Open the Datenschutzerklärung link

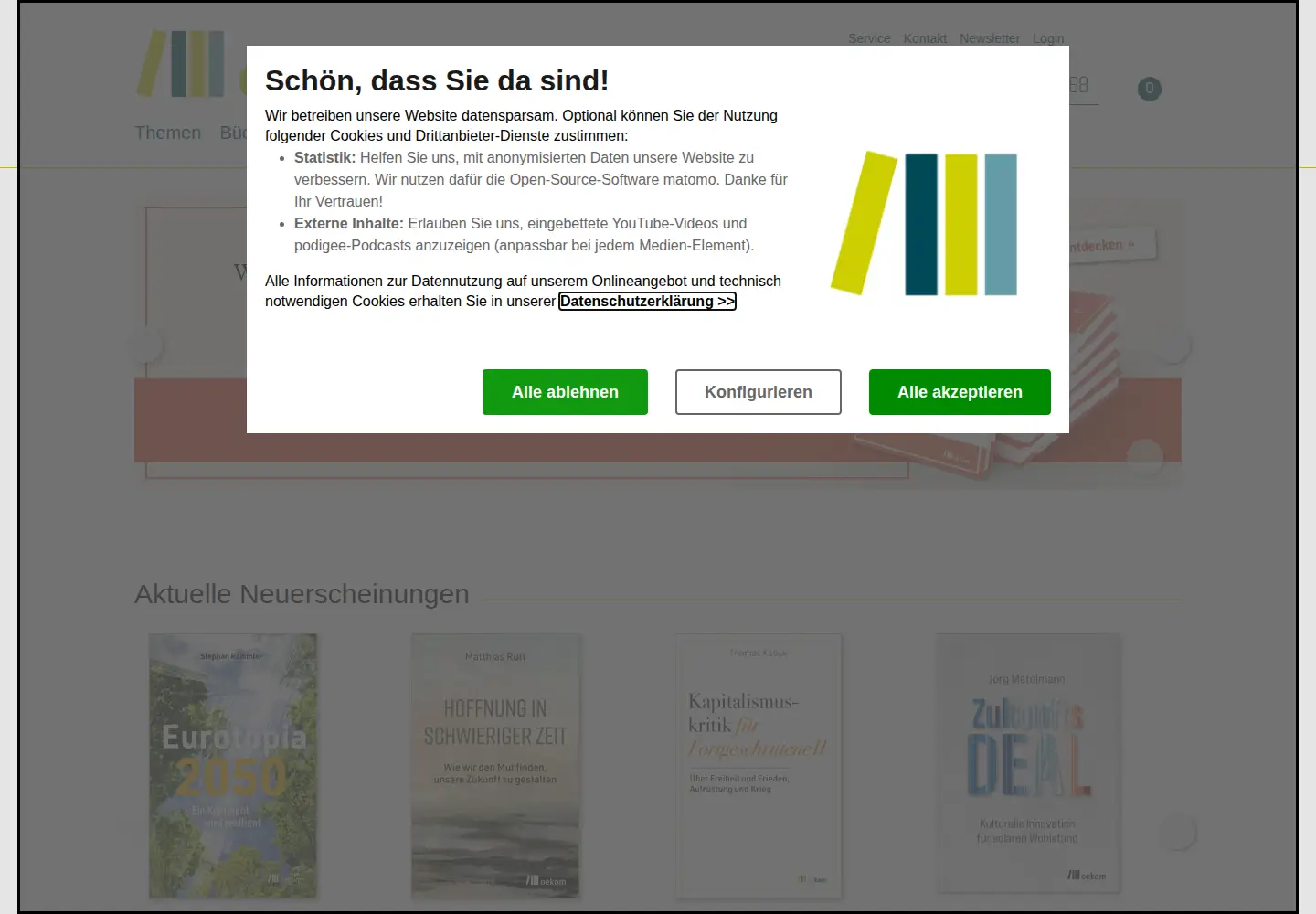click(647, 301)
